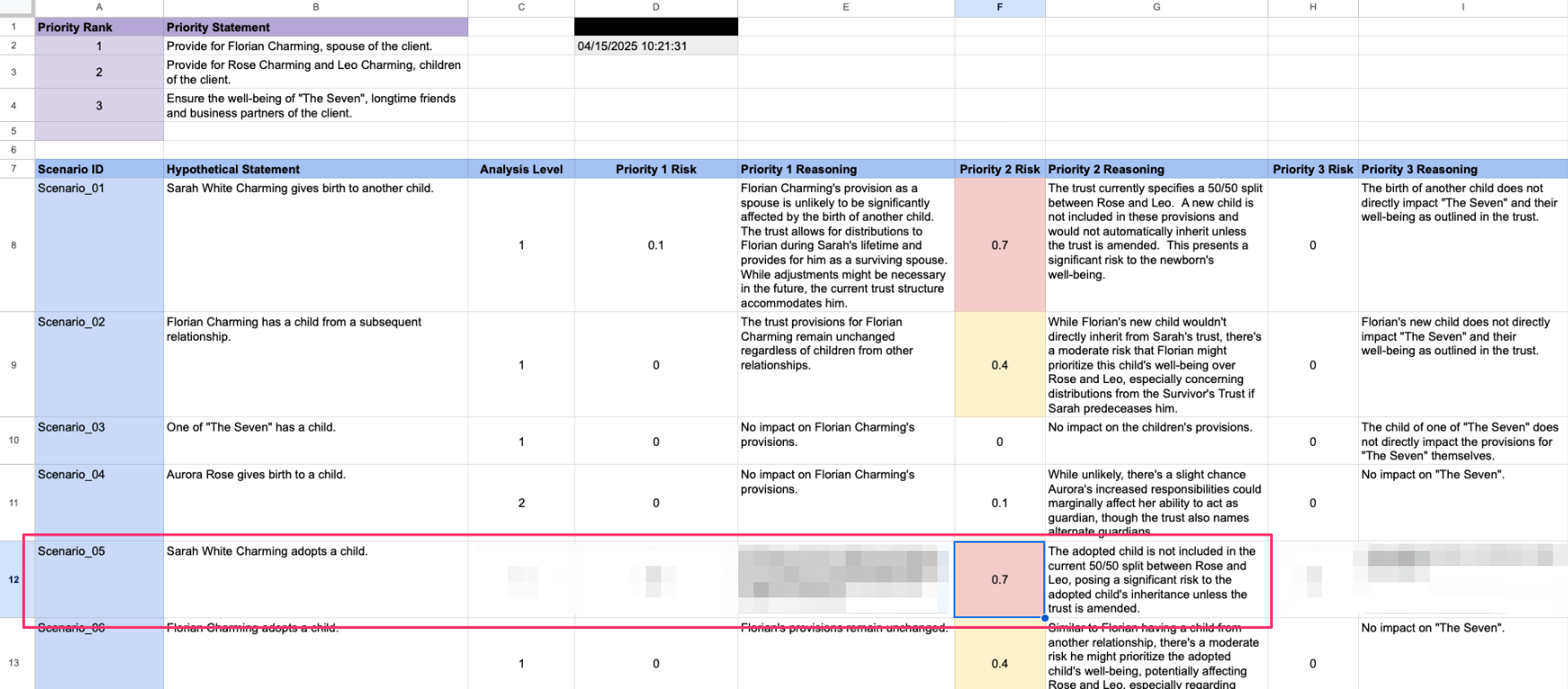The width and height of the screenshot is (1568, 689).
Task: Select column A header
Action: pyautogui.click(x=99, y=7)
